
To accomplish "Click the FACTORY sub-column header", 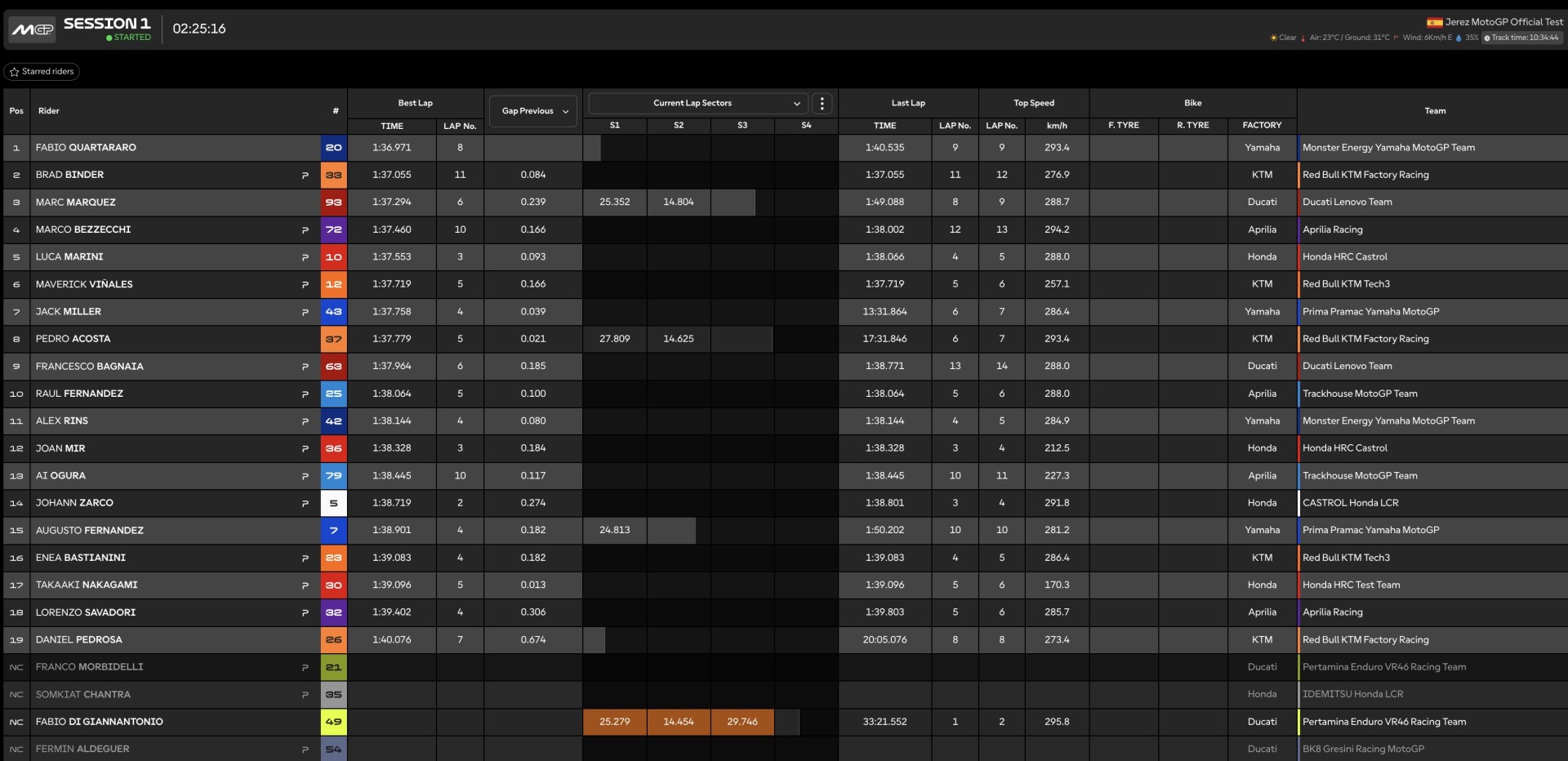I will click(x=1262, y=126).
